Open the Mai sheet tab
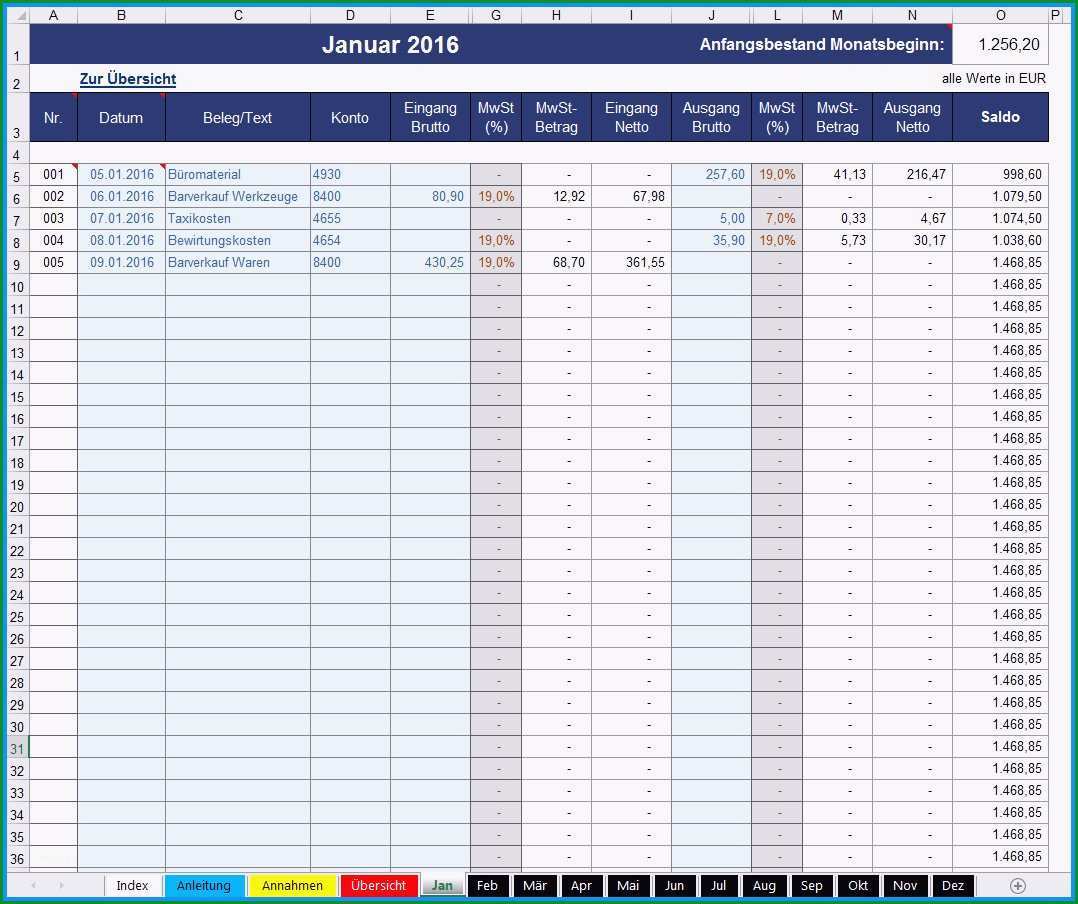Screen dimensions: 1078x904 [628, 885]
